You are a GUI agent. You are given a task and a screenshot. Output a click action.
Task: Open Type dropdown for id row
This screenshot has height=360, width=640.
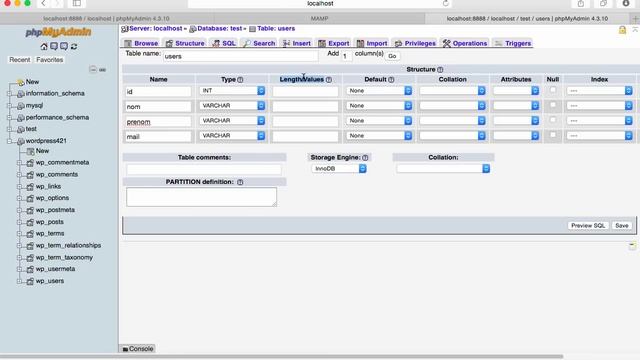point(232,91)
